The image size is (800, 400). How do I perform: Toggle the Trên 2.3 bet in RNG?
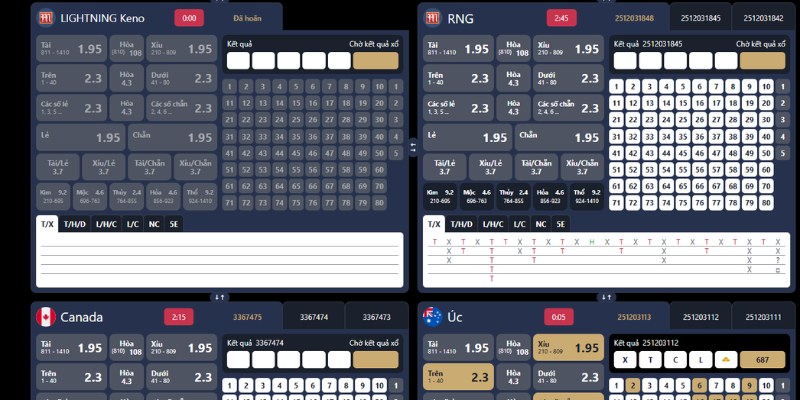[458, 78]
